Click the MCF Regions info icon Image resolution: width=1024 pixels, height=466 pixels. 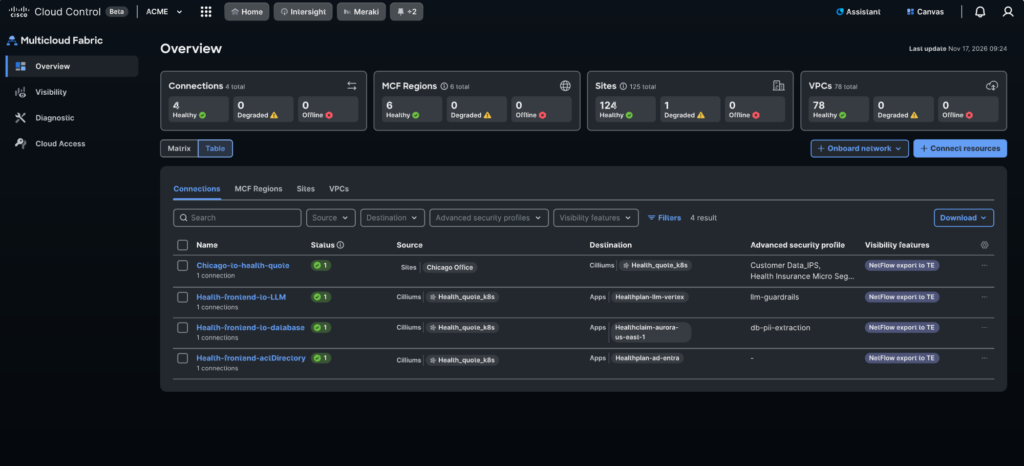click(444, 86)
